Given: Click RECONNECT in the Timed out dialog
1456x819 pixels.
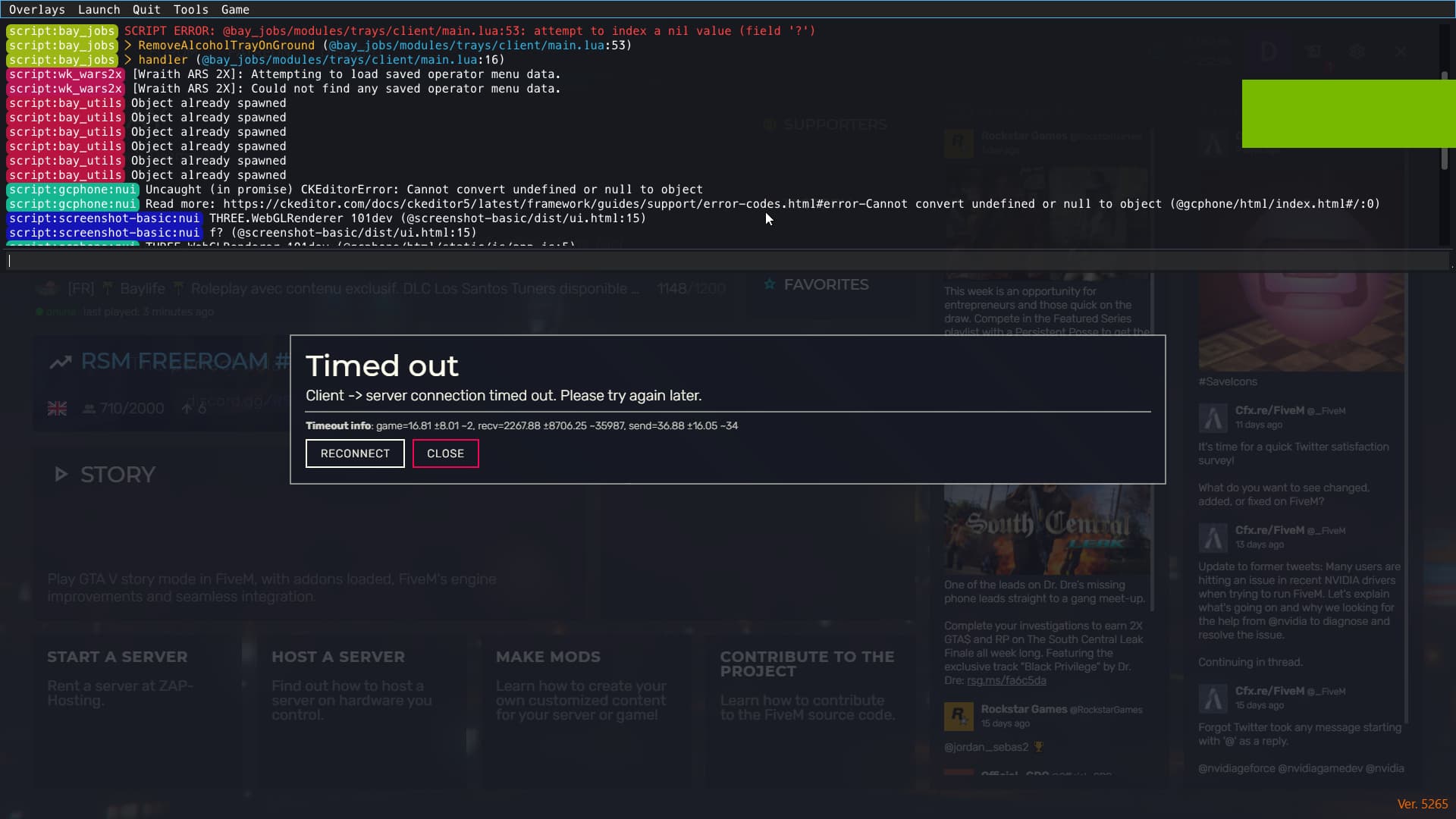Looking at the screenshot, I should (x=354, y=453).
